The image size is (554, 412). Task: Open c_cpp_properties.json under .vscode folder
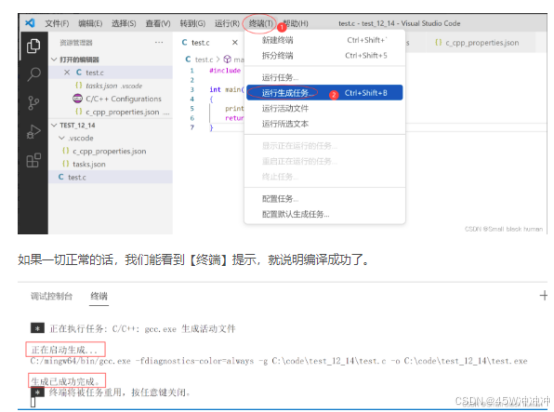point(110,151)
